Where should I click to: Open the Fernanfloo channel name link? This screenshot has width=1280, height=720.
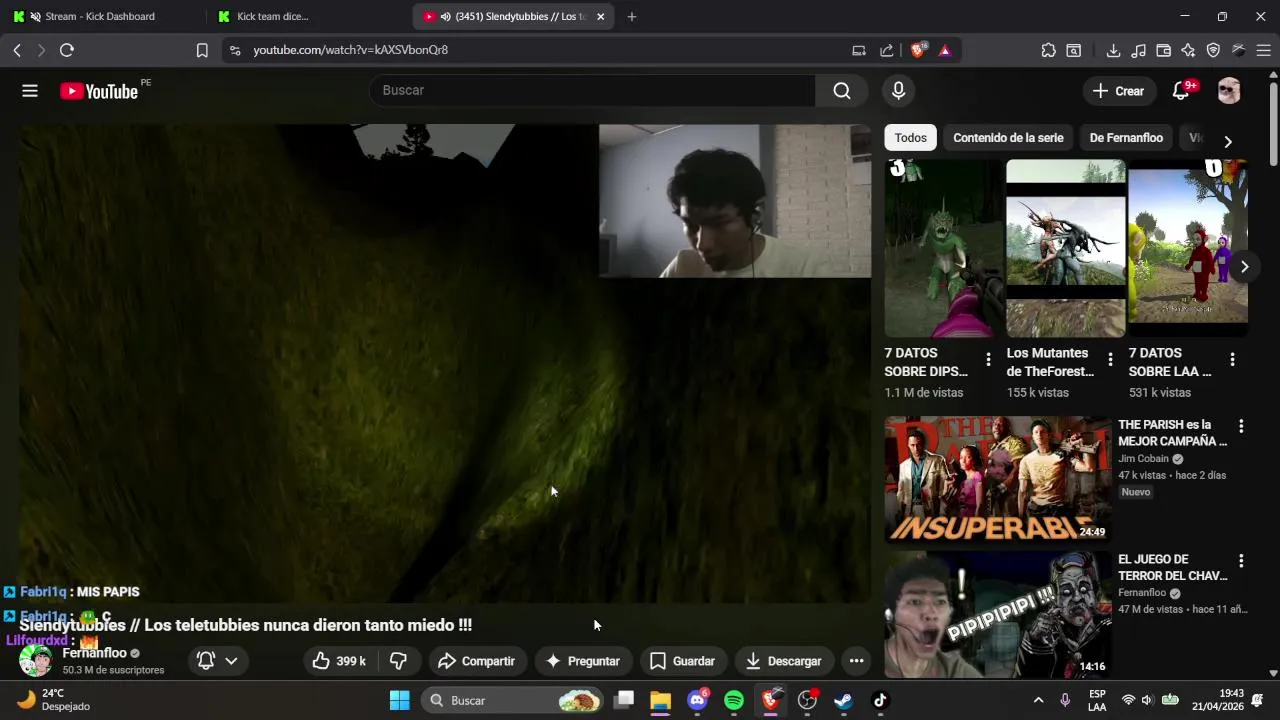click(94, 653)
